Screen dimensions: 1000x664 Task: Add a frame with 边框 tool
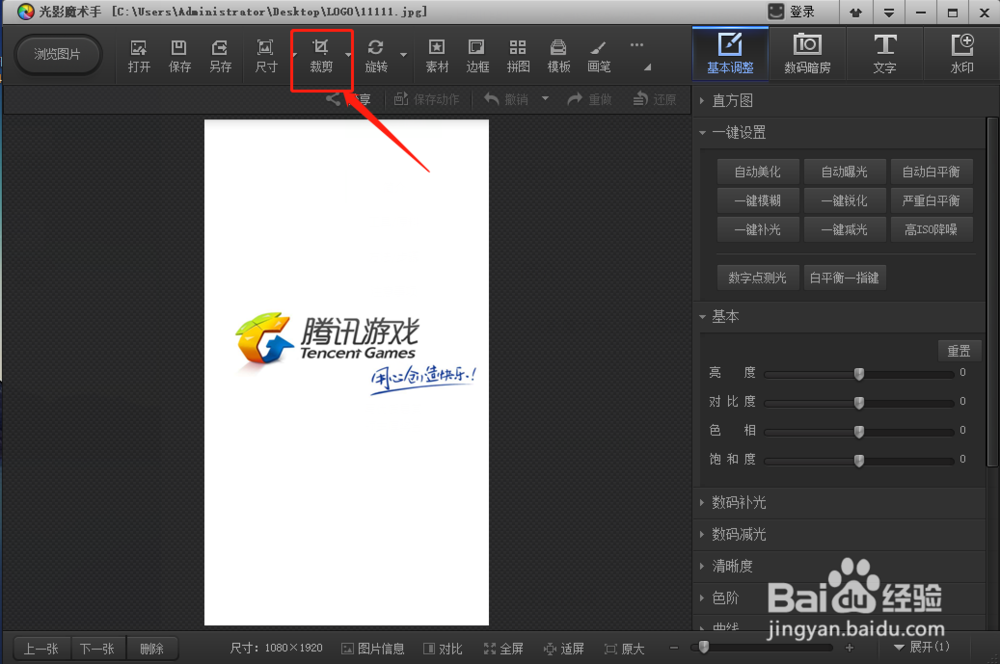click(477, 56)
